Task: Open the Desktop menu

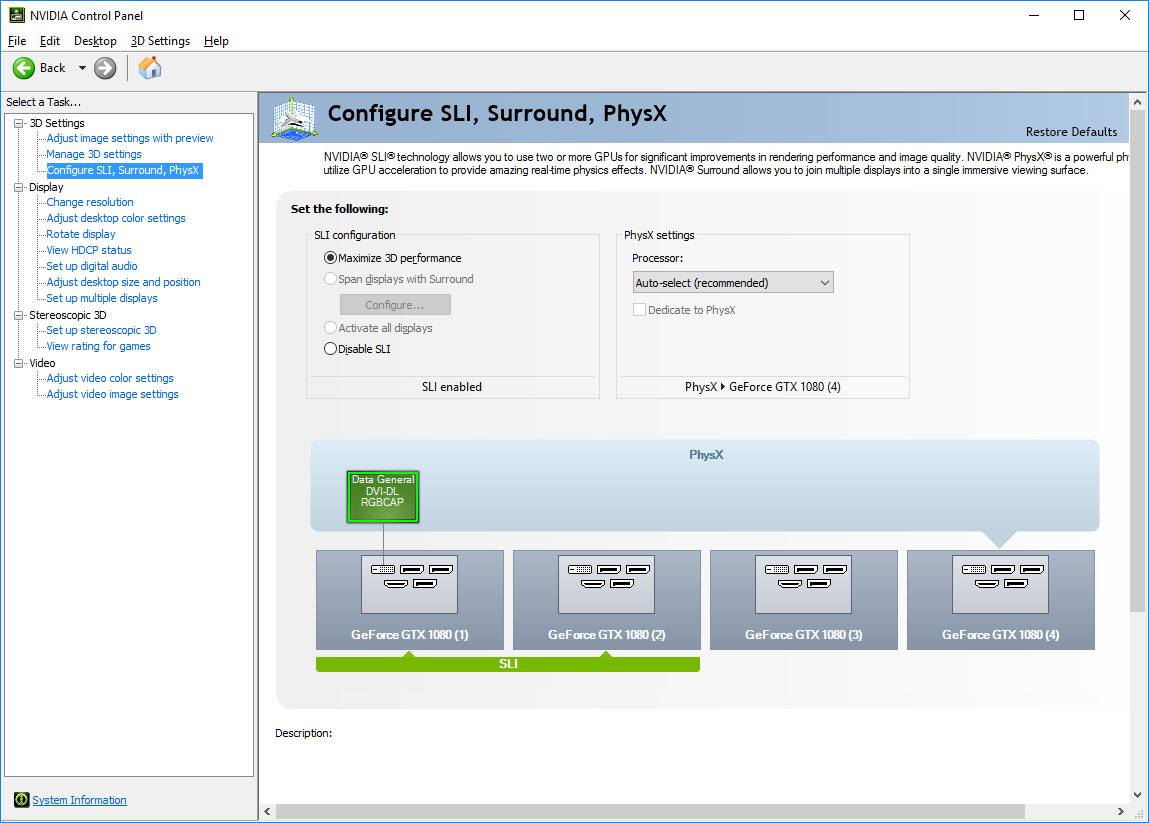Action: click(x=95, y=41)
